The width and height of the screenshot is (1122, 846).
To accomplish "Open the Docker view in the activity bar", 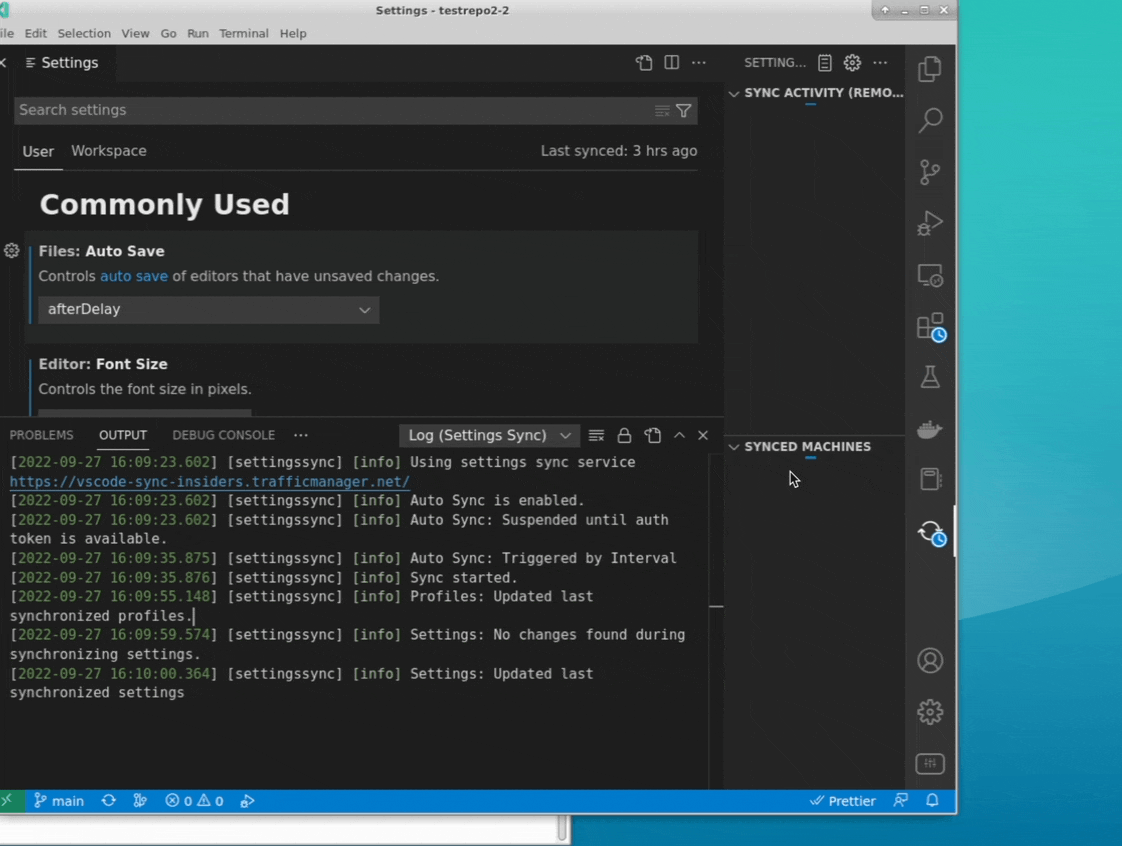I will 930,428.
